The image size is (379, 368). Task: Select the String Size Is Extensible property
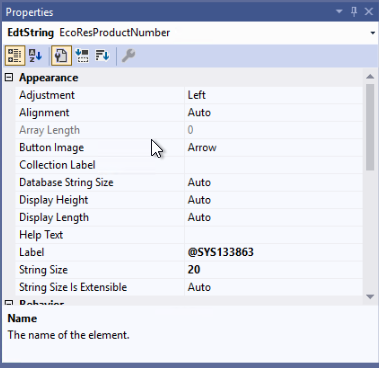100,287
